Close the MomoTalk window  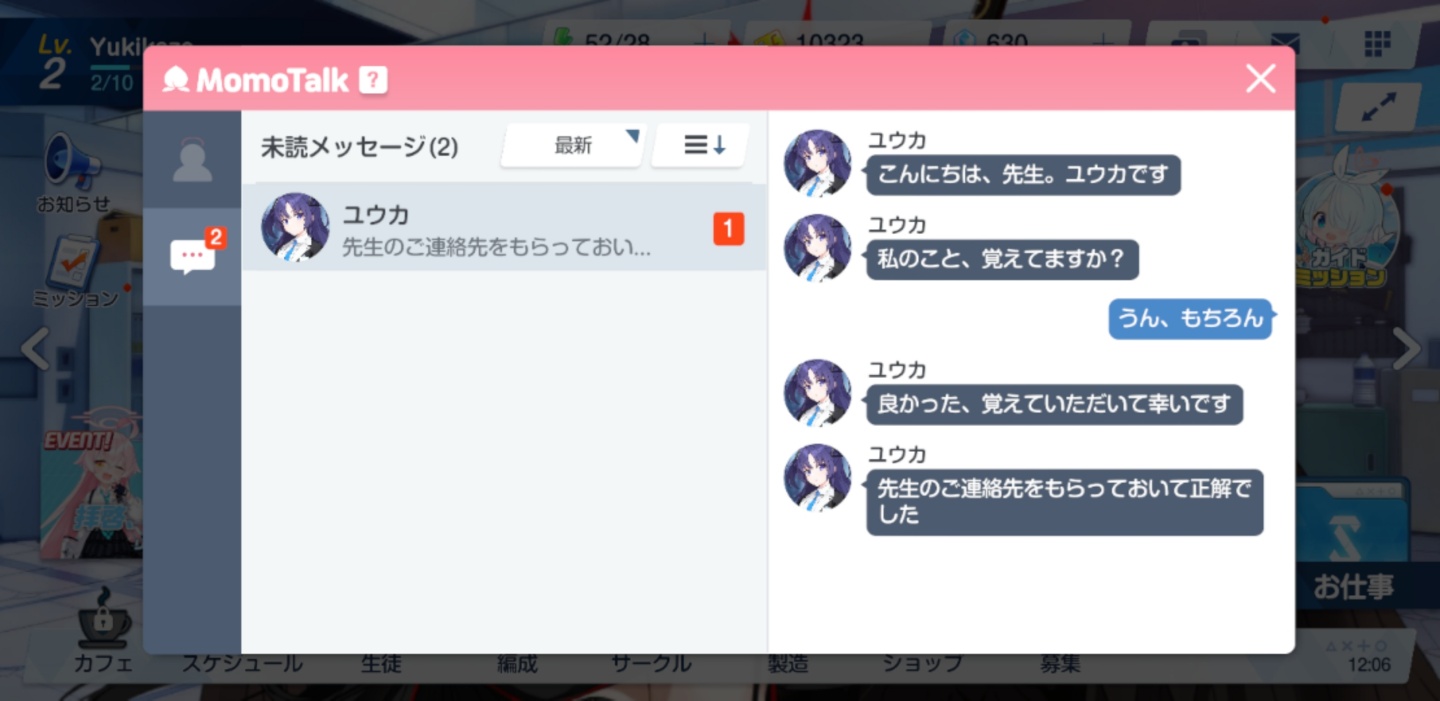[x=1261, y=78]
